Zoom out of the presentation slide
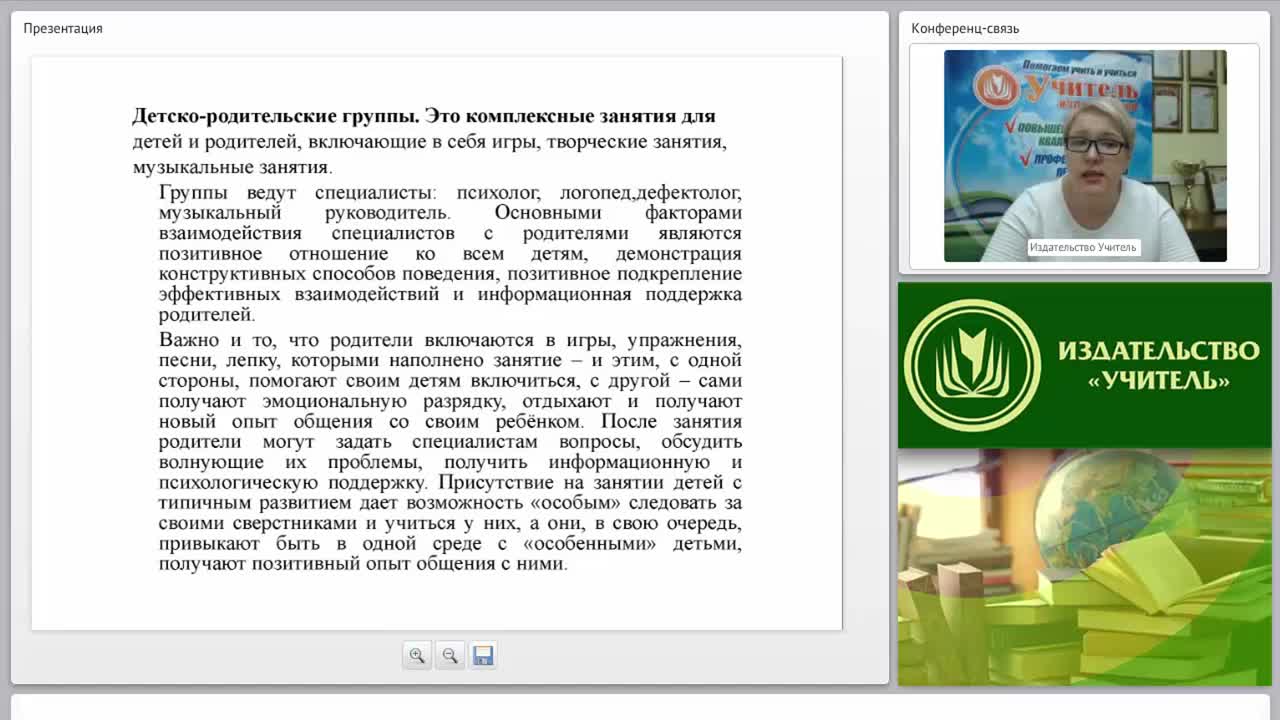The height and width of the screenshot is (720, 1280). [x=450, y=655]
